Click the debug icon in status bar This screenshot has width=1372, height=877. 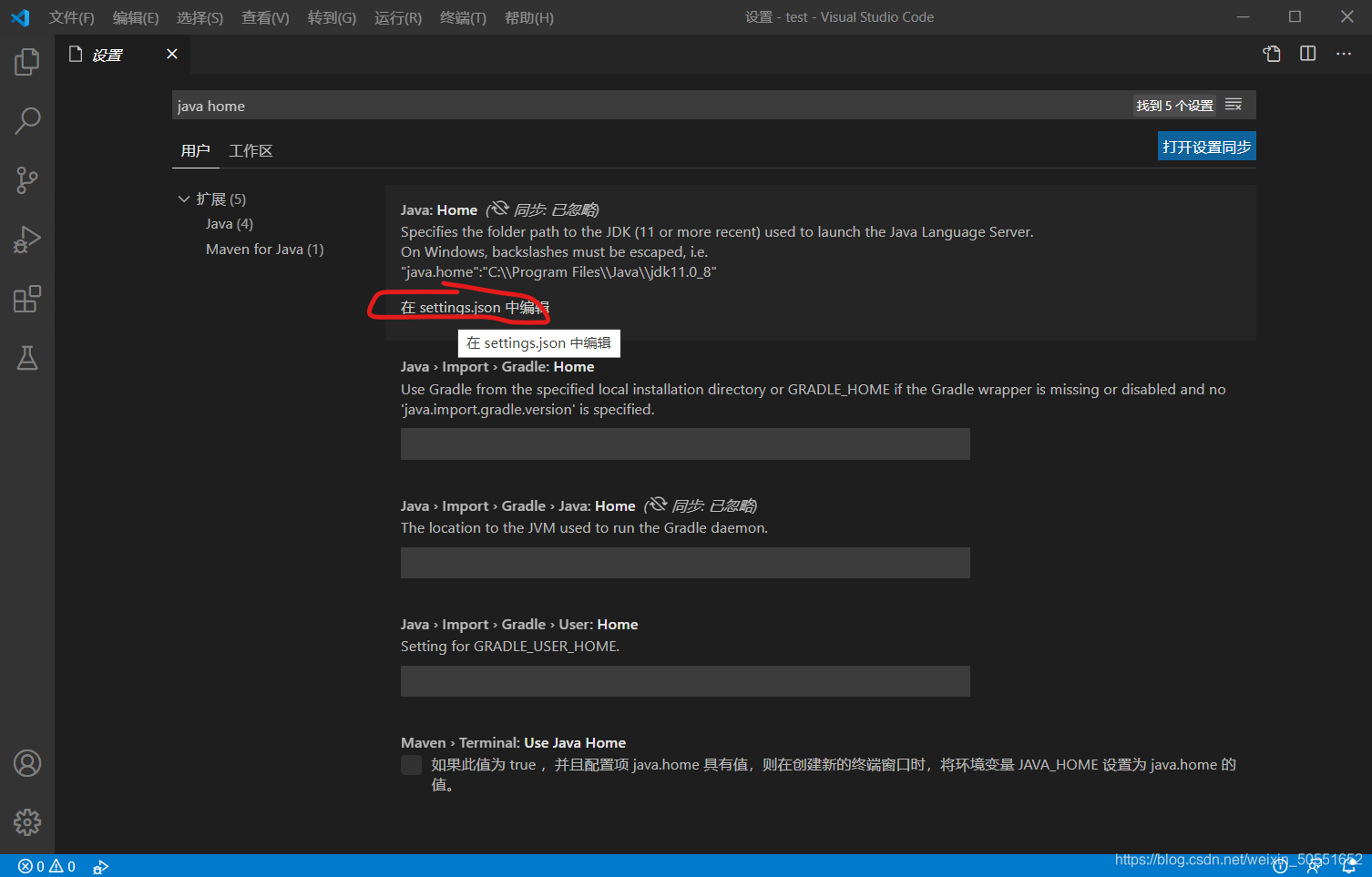pos(100,866)
